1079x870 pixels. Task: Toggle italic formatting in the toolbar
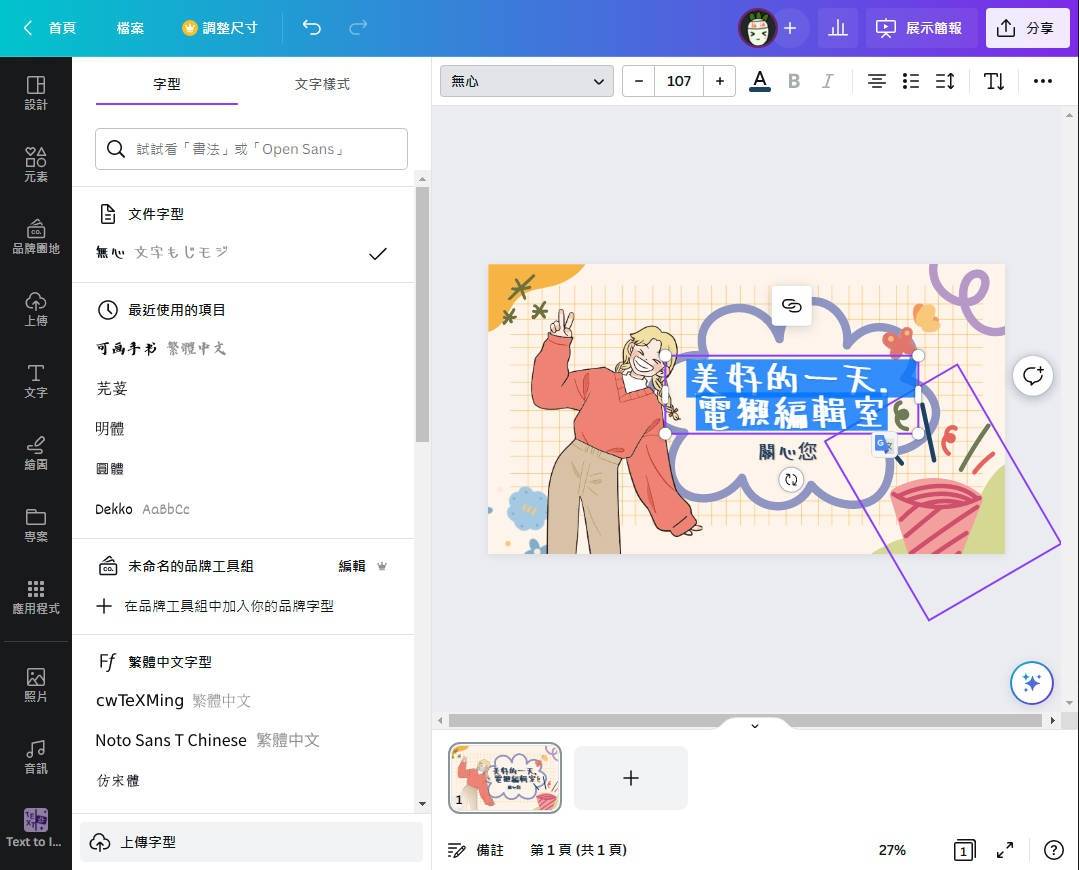(828, 81)
